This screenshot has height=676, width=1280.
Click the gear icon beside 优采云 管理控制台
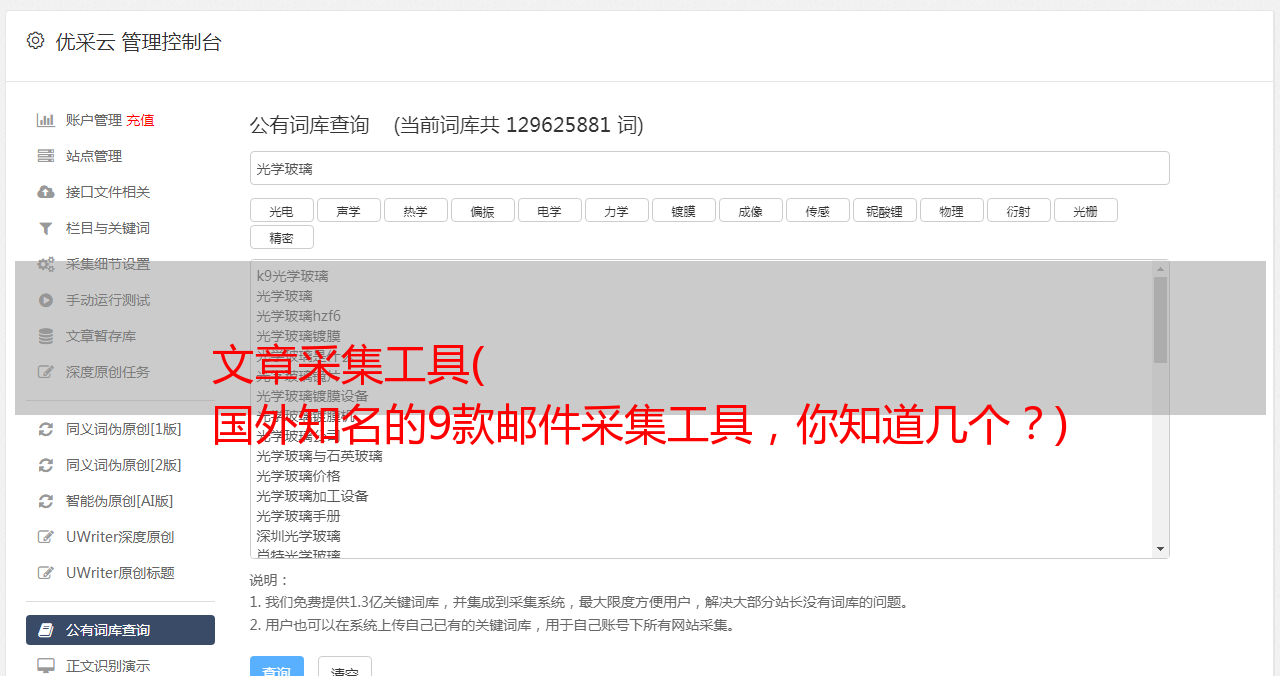point(35,41)
